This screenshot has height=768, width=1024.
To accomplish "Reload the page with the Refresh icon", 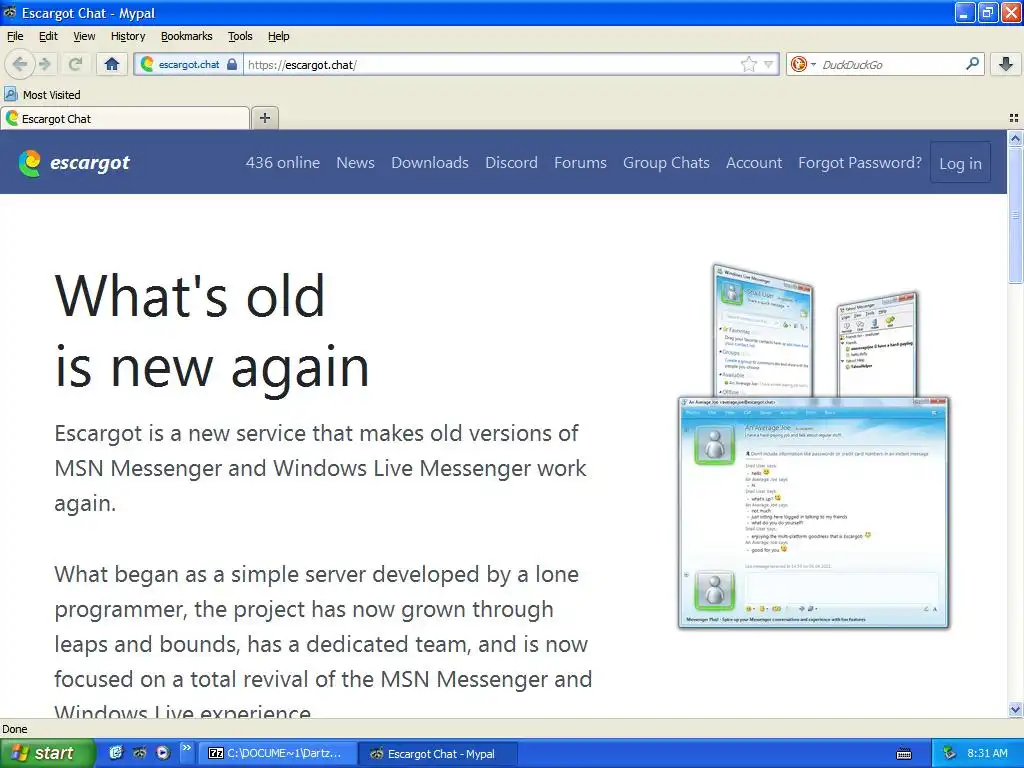I will click(75, 64).
